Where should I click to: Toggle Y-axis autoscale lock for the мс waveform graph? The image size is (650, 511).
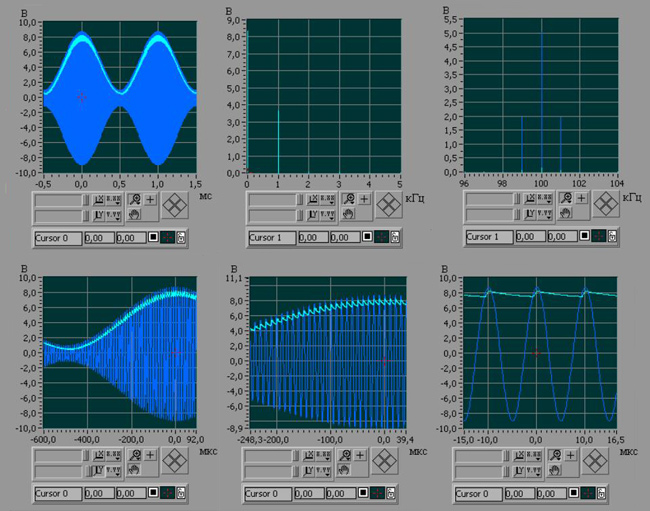coord(99,215)
